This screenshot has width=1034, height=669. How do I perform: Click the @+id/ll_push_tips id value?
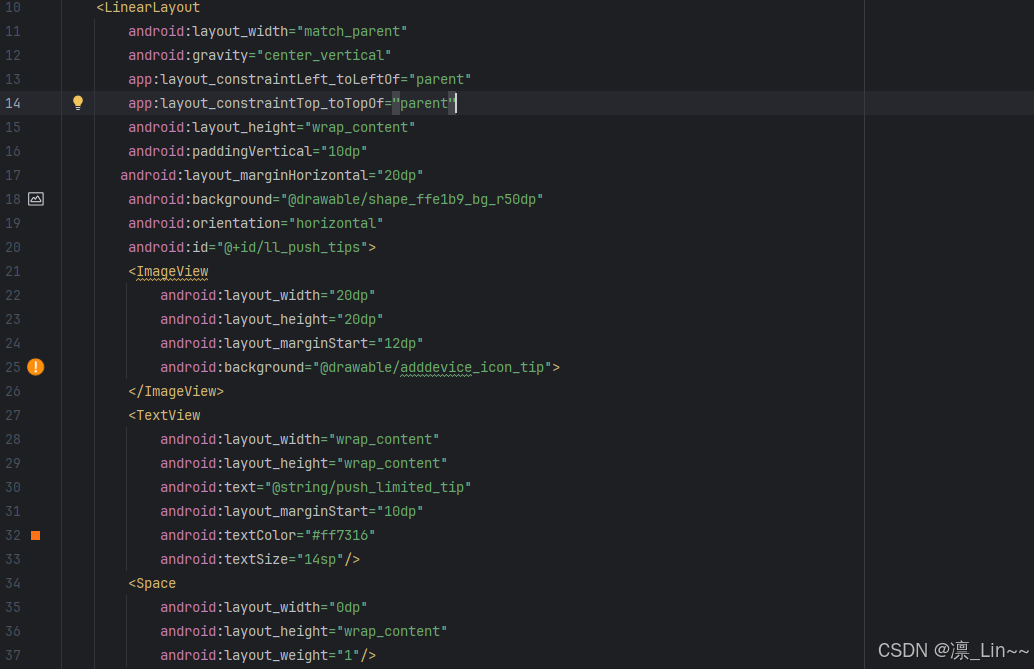(x=292, y=247)
